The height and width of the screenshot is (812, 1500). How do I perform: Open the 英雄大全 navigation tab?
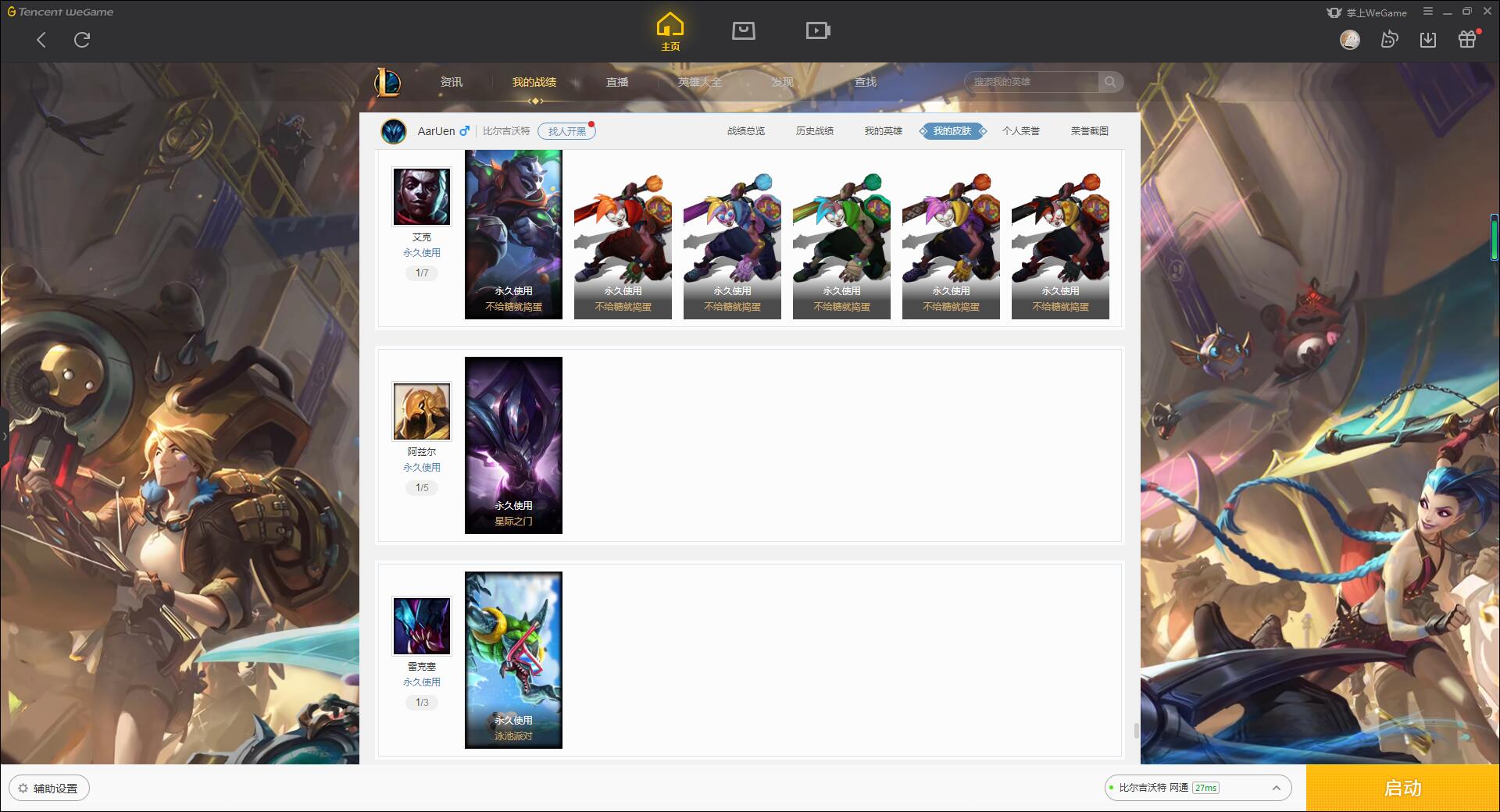700,82
